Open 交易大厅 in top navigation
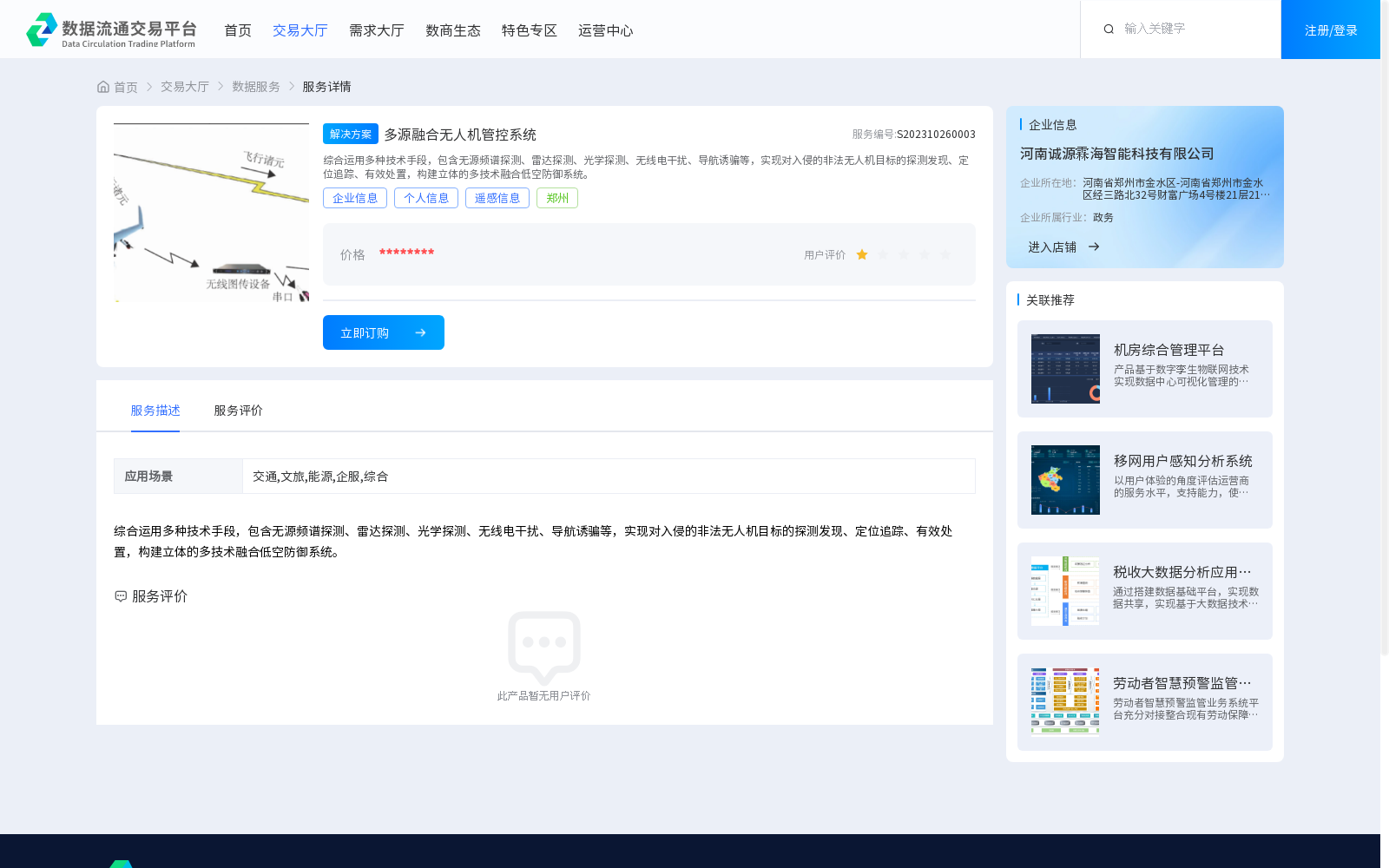The height and width of the screenshot is (868, 1389). click(x=300, y=30)
